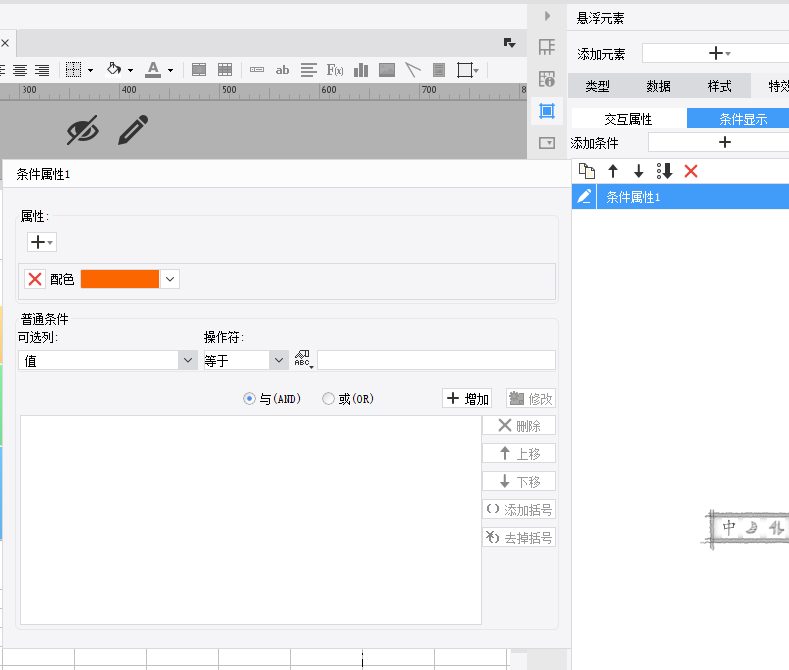Click the copy condition icon
789x670 pixels.
587,171
